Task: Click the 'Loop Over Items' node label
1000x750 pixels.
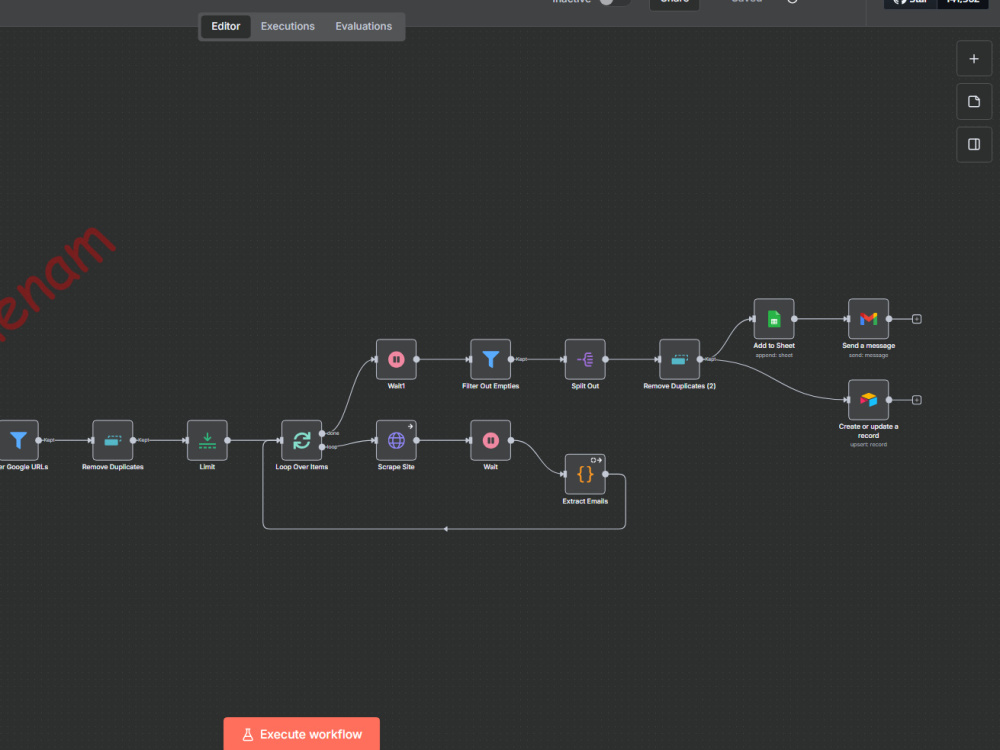Action: tap(302, 467)
